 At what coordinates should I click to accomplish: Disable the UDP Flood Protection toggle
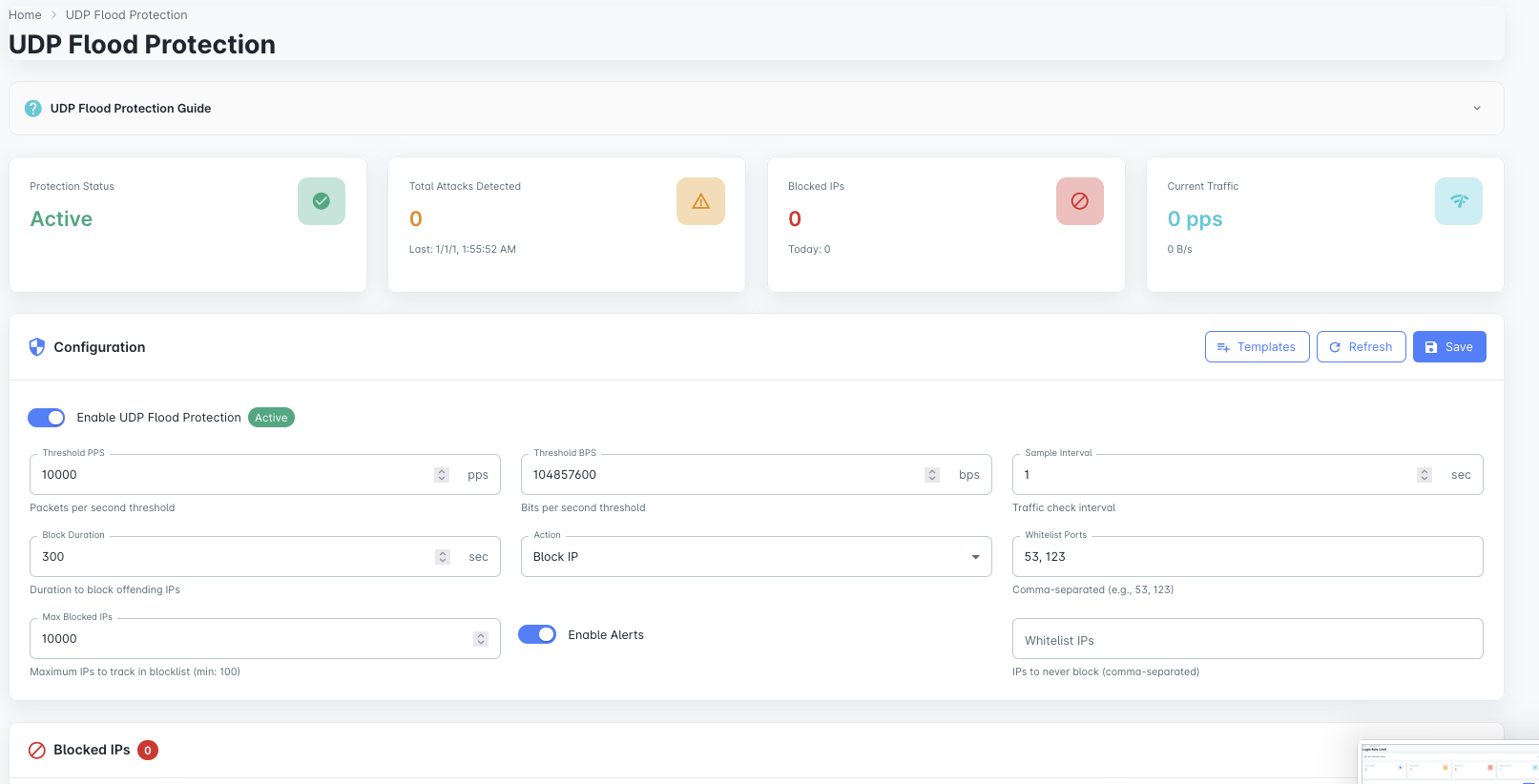(x=47, y=418)
